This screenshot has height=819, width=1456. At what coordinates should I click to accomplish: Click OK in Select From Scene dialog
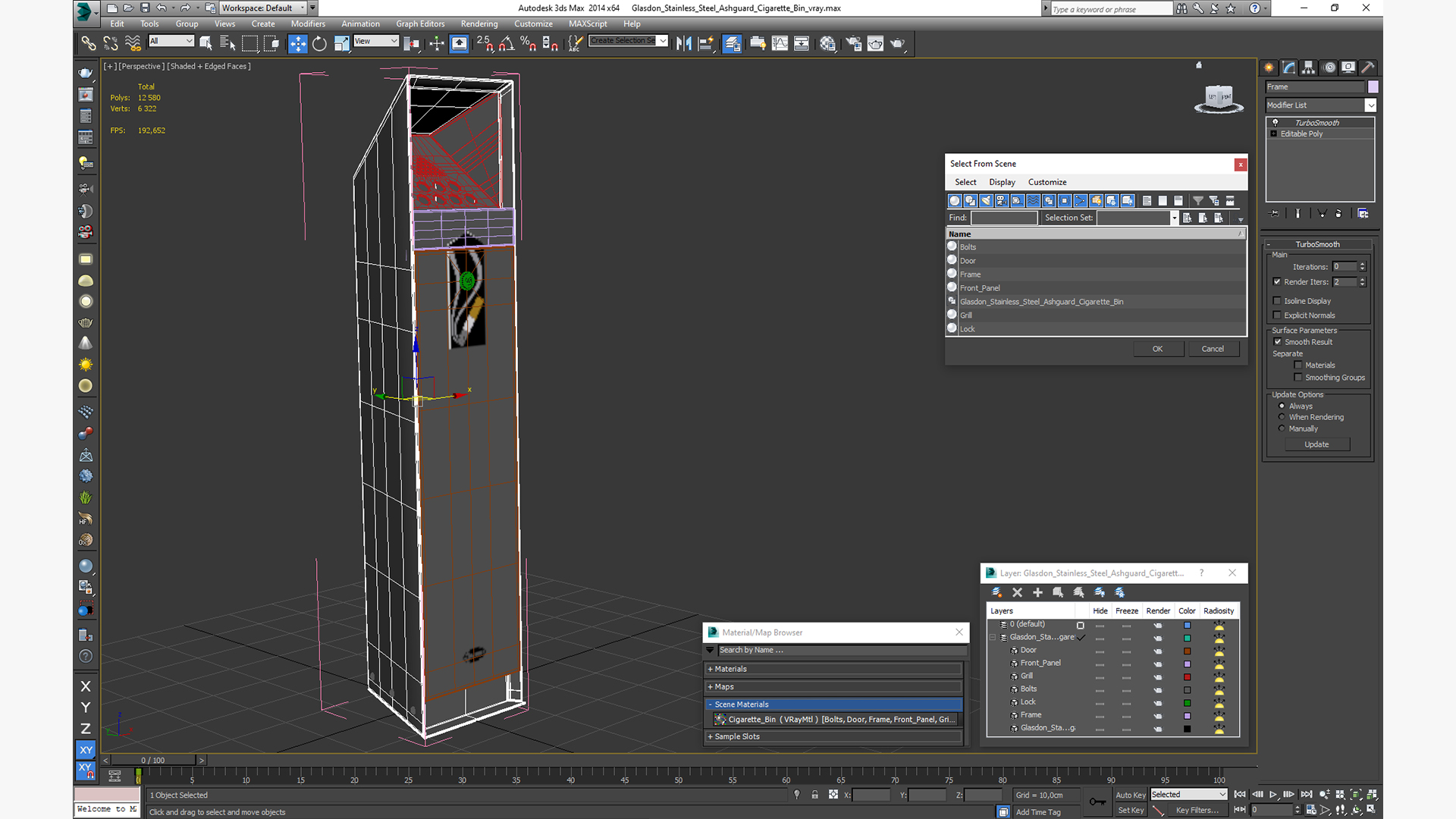1157,349
